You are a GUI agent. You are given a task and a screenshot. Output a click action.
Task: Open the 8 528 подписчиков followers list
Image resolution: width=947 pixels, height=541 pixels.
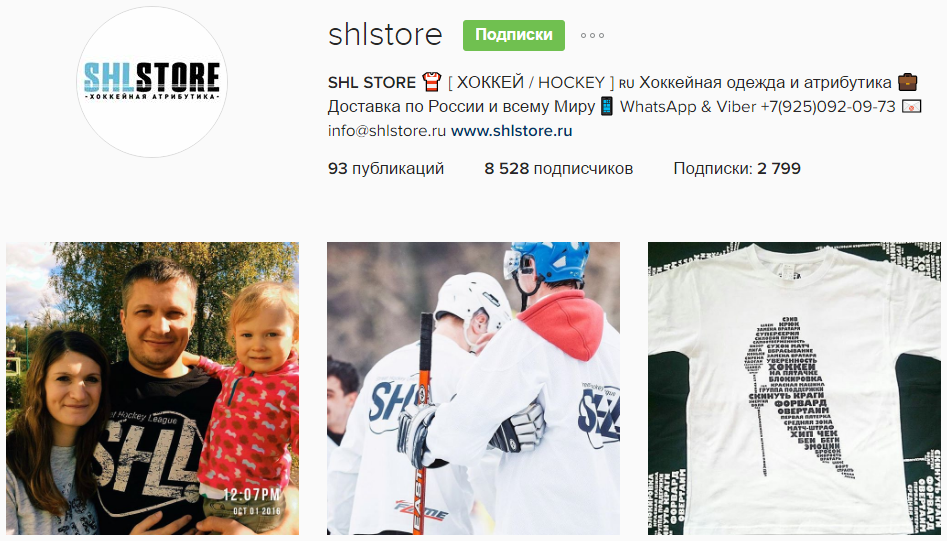pyautogui.click(x=559, y=168)
